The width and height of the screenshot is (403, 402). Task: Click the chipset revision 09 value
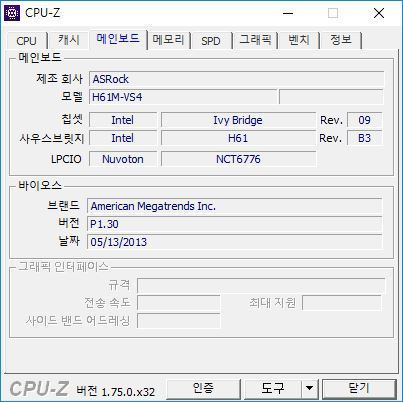coord(364,120)
